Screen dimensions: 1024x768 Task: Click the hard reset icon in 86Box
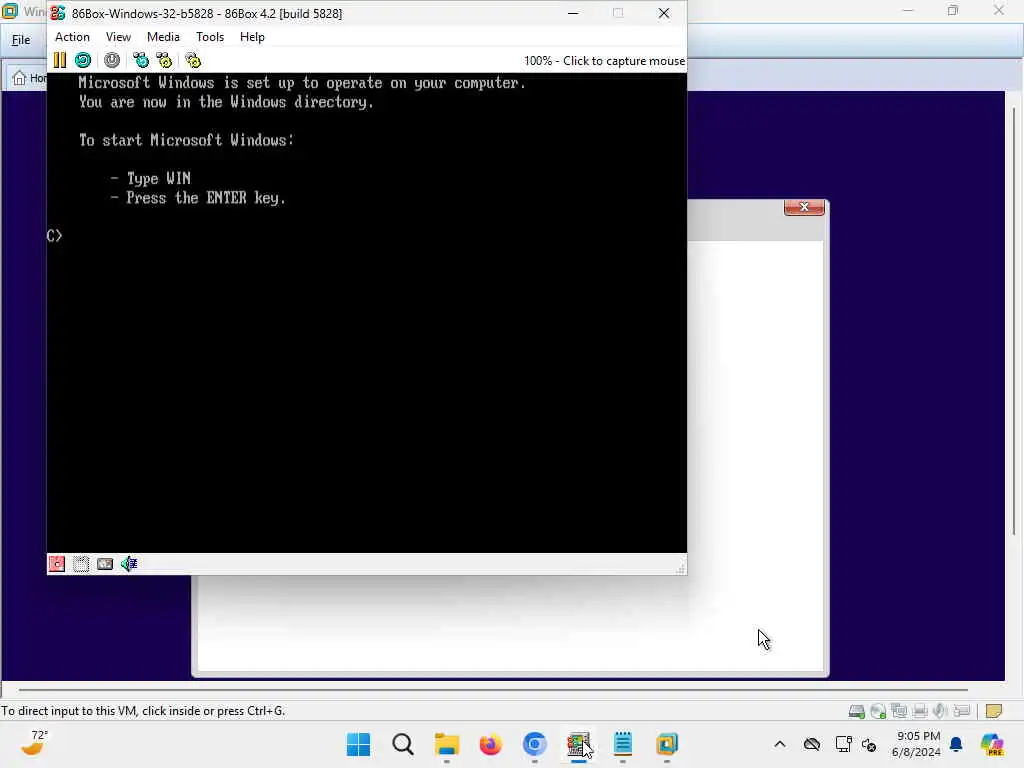point(83,60)
